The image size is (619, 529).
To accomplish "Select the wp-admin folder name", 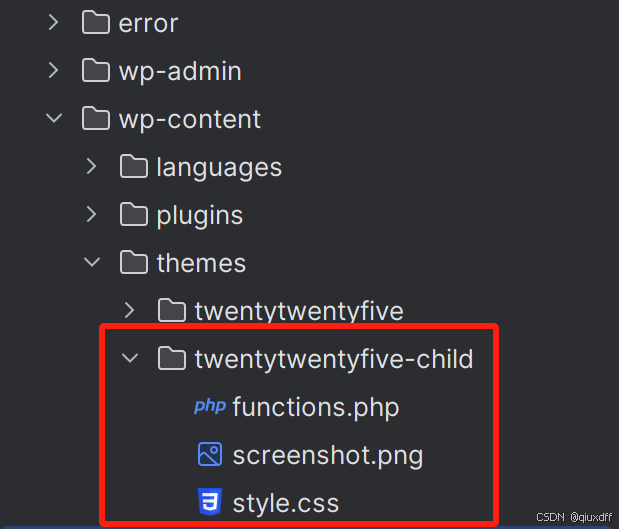I will 180,72.
